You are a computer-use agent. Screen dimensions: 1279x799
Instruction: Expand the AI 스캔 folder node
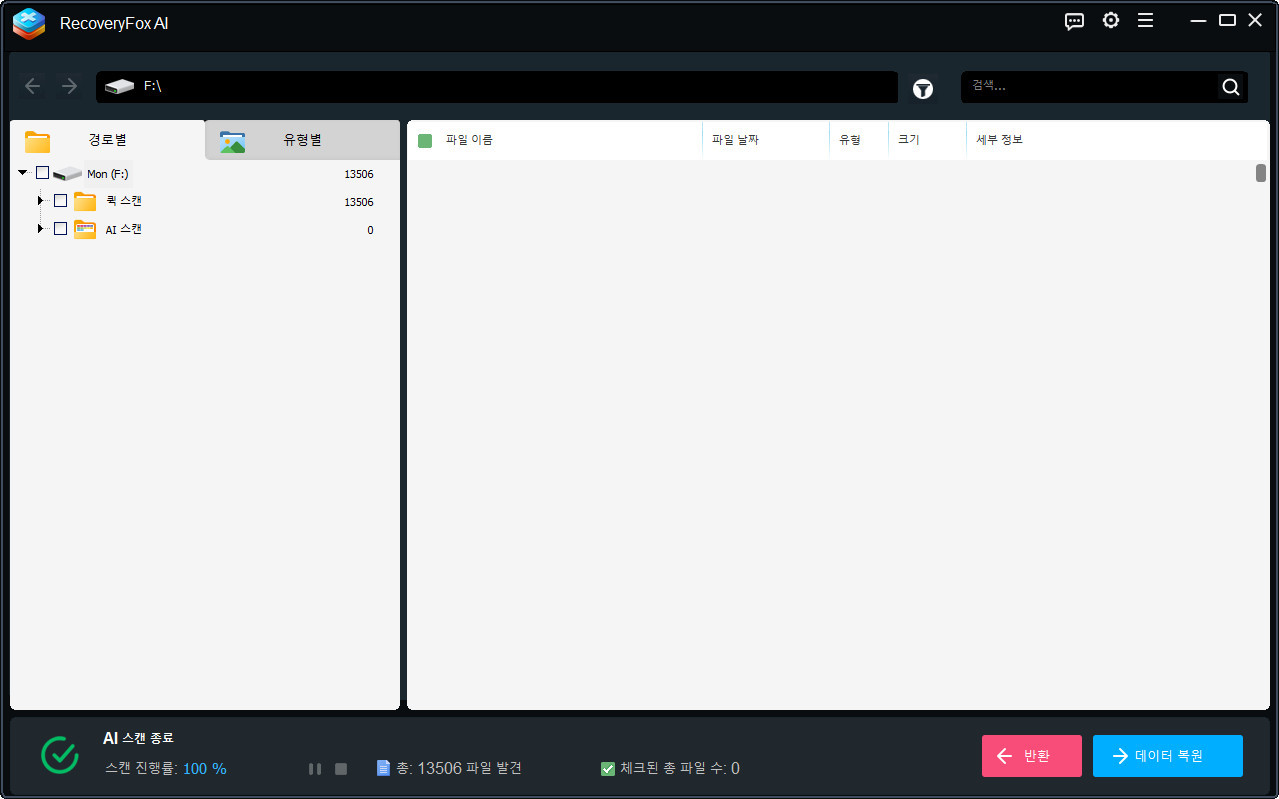(x=41, y=229)
